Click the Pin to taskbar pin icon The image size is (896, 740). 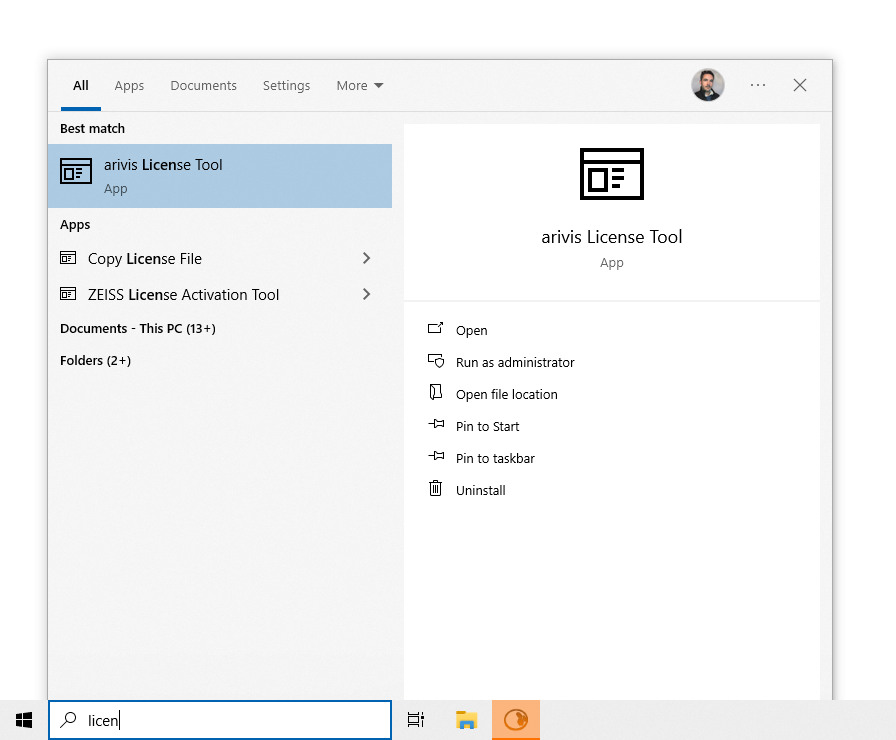click(x=436, y=456)
